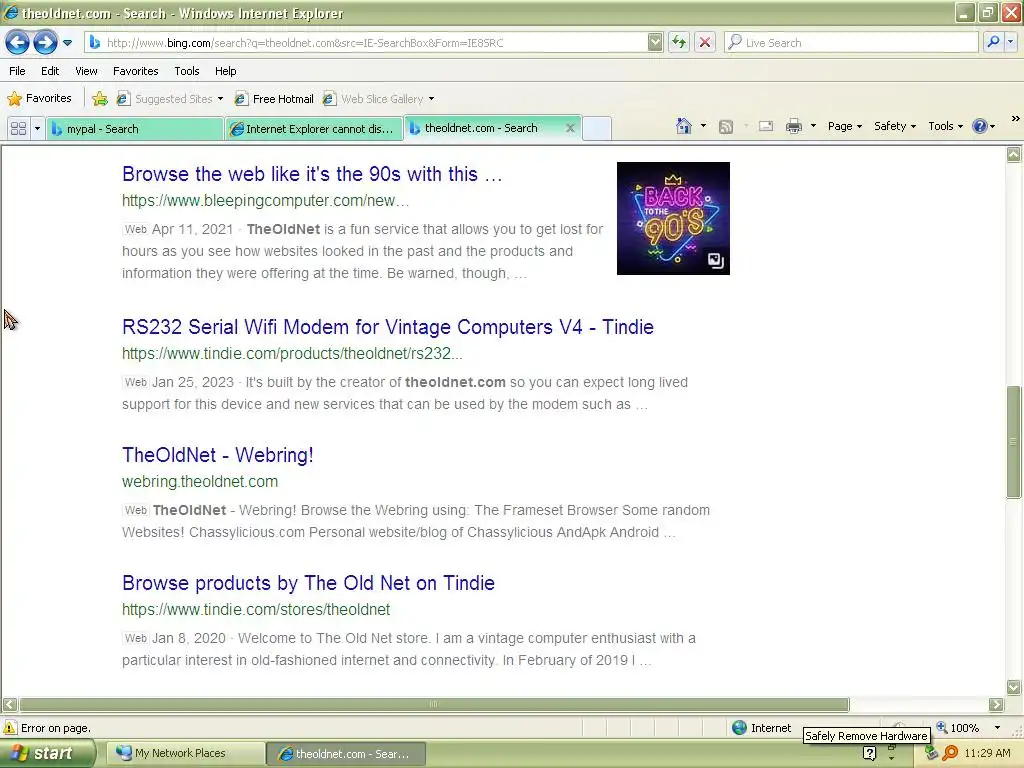Switch to the mypal - Search tab
The image size is (1024, 768).
135,129
